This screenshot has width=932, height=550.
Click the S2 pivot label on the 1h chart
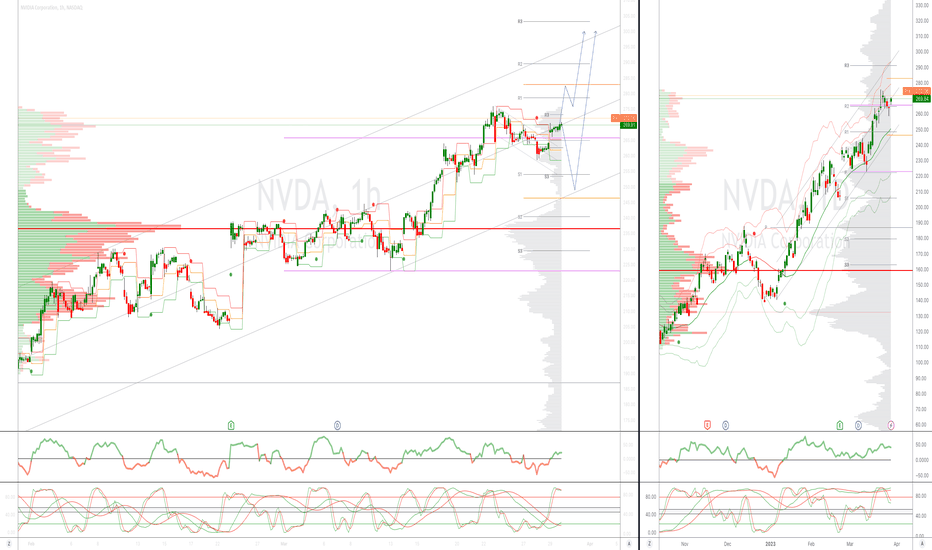(x=519, y=217)
